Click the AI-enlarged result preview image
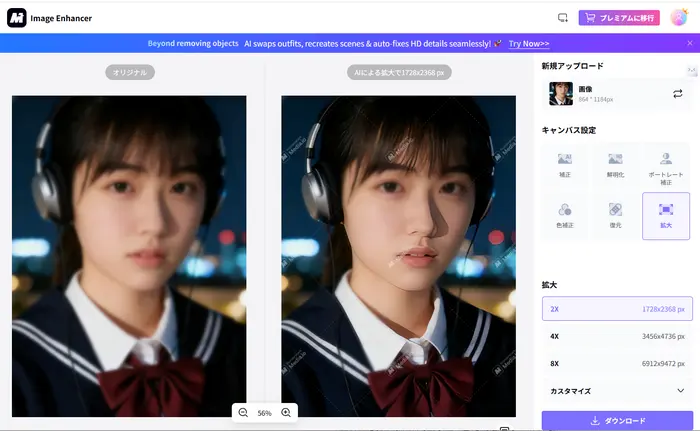The image size is (700, 431). point(398,256)
